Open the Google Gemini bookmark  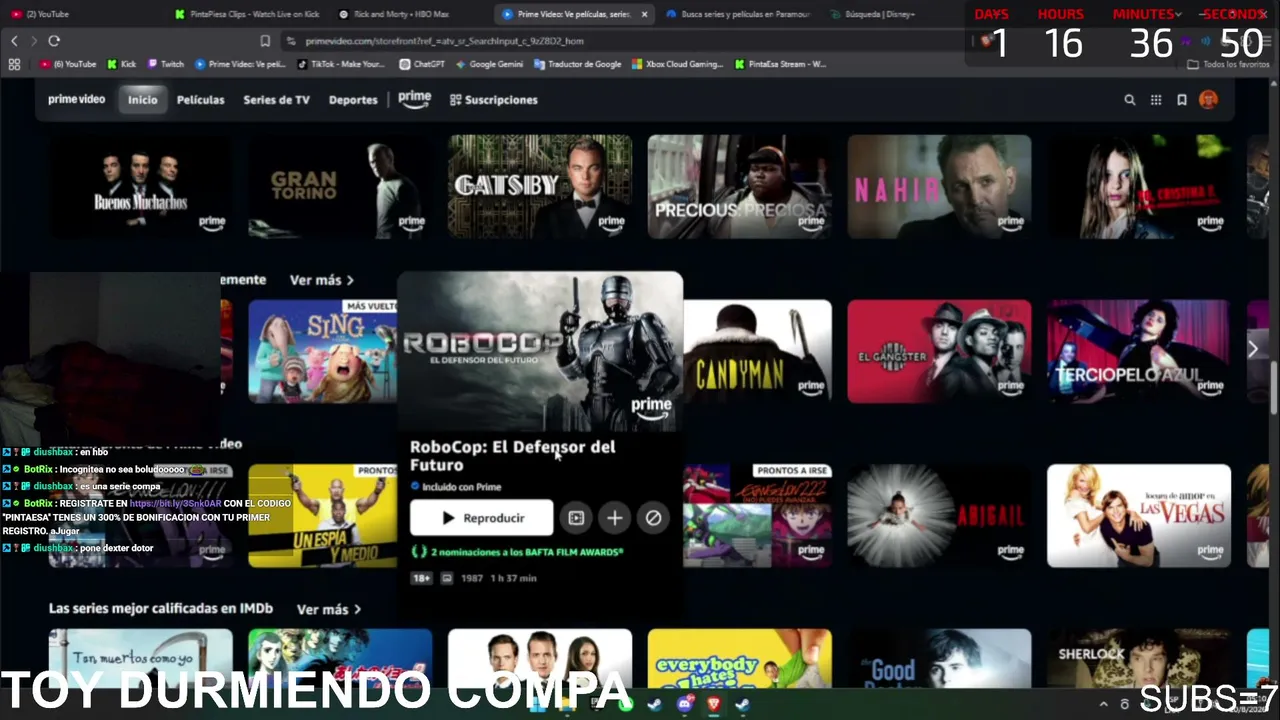tap(489, 64)
